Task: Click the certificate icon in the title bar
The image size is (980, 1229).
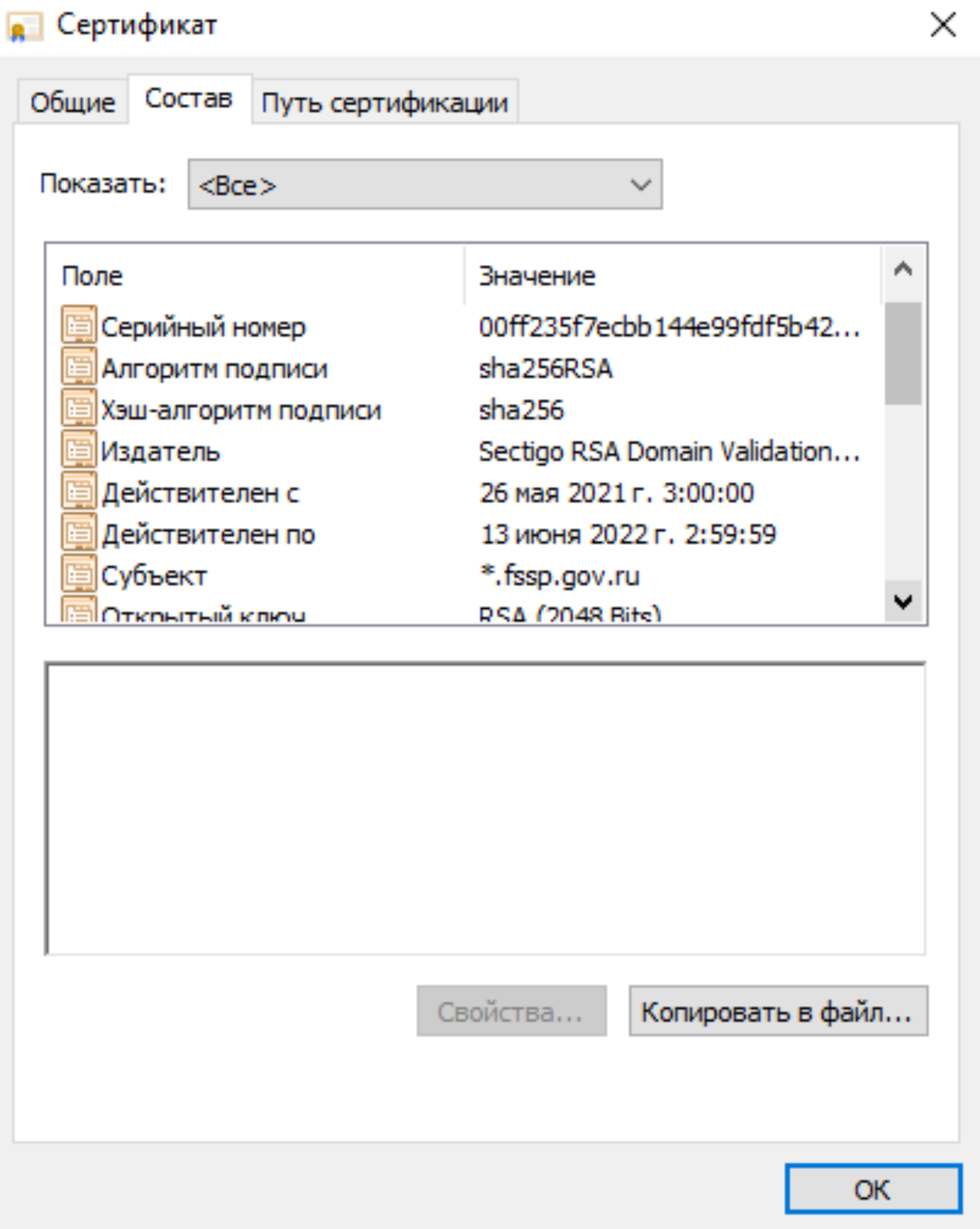Action: pyautogui.click(x=24, y=27)
